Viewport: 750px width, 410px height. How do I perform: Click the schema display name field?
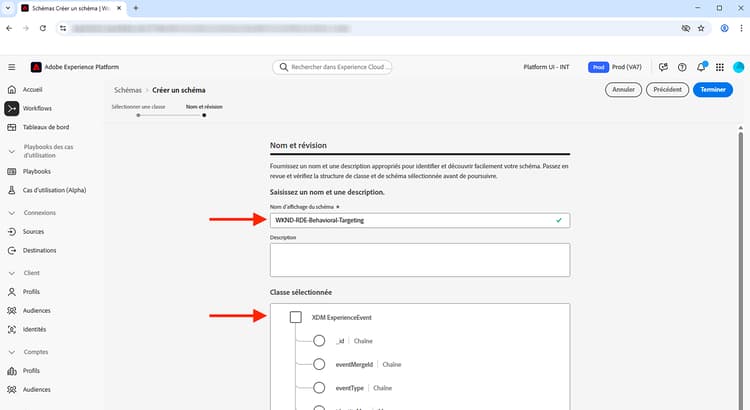click(419, 221)
